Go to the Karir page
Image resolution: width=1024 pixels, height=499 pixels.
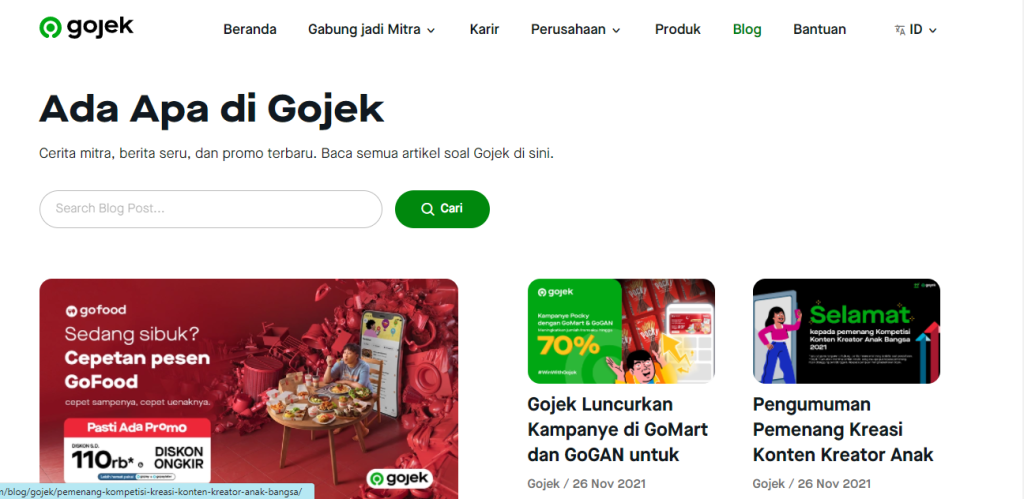click(x=484, y=29)
